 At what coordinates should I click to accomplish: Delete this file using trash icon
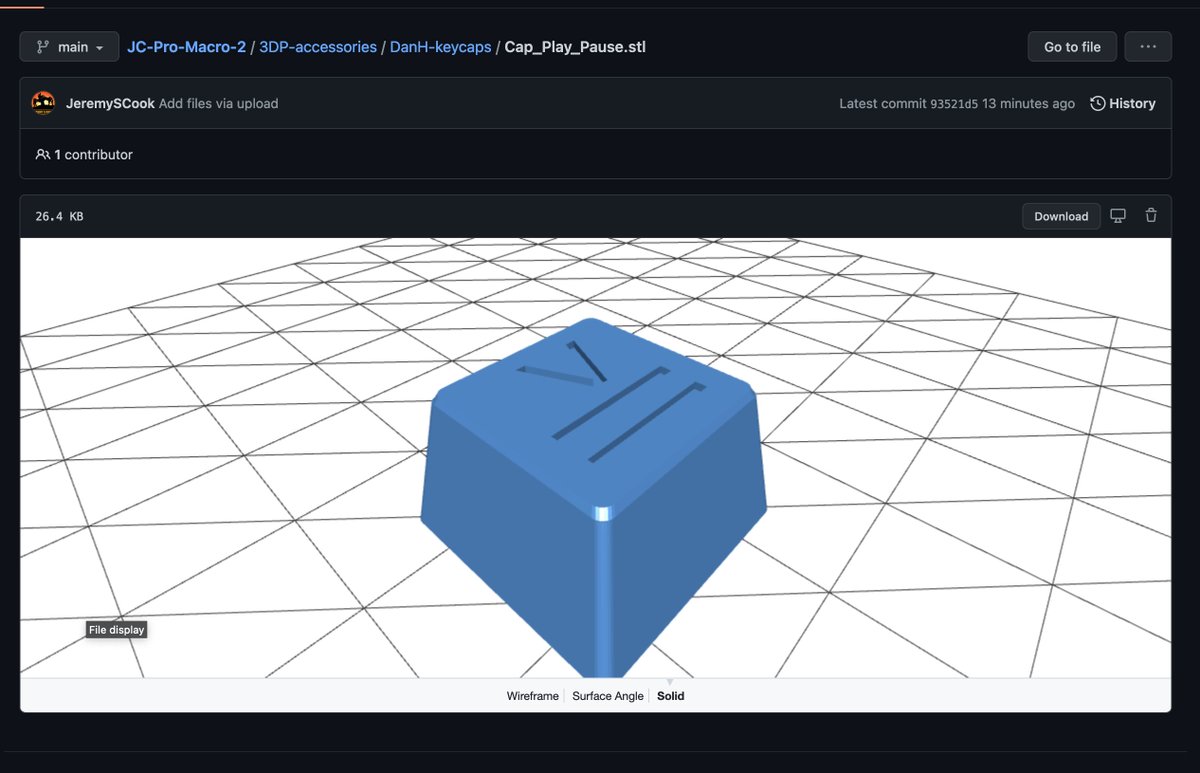1151,216
